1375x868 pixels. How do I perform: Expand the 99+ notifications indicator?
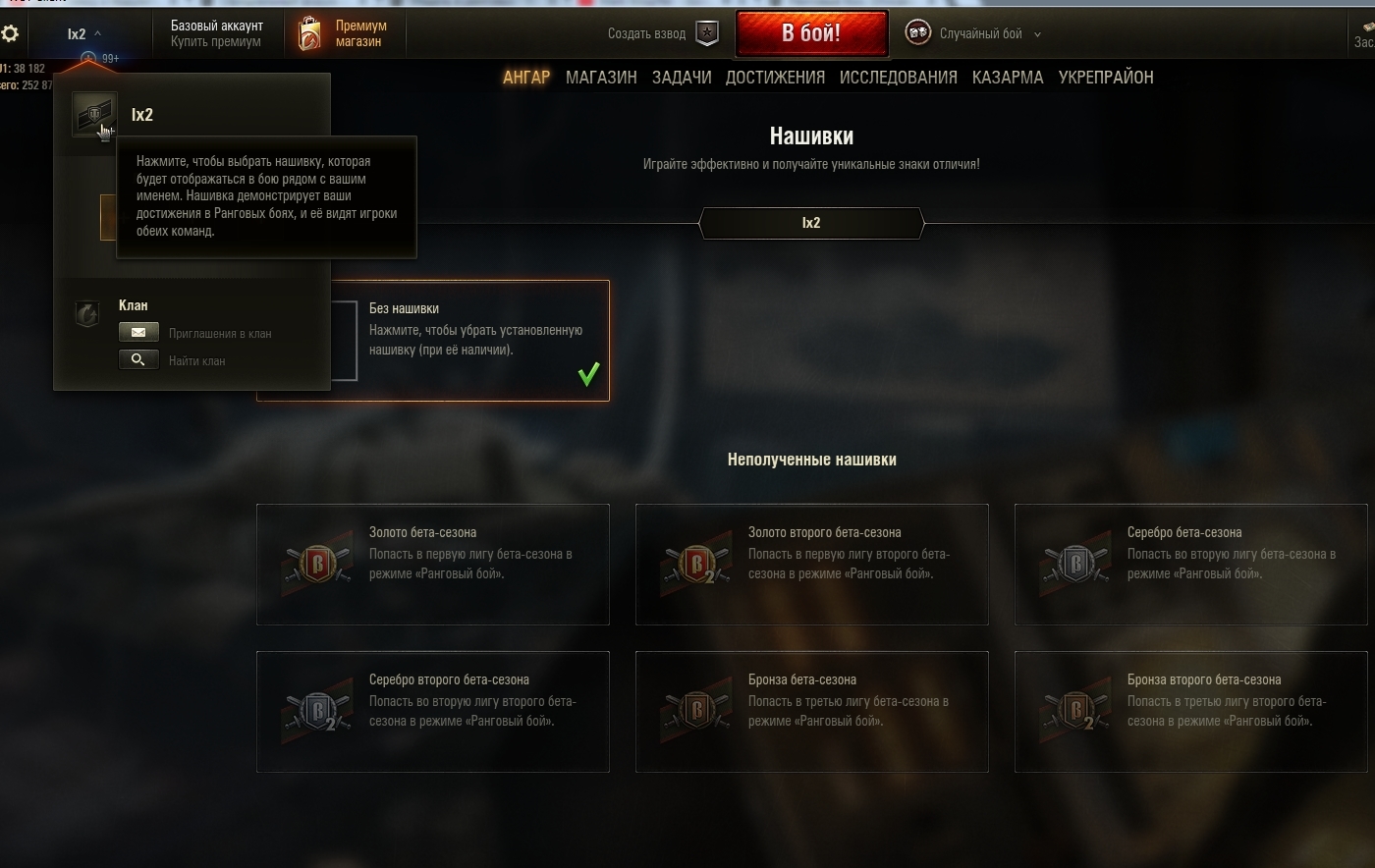(99, 59)
